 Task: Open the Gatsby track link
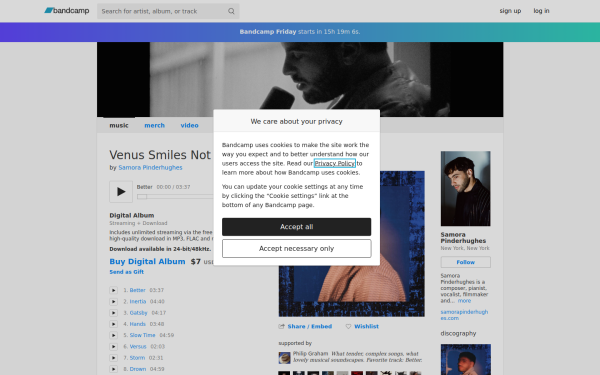pyautogui.click(x=139, y=313)
